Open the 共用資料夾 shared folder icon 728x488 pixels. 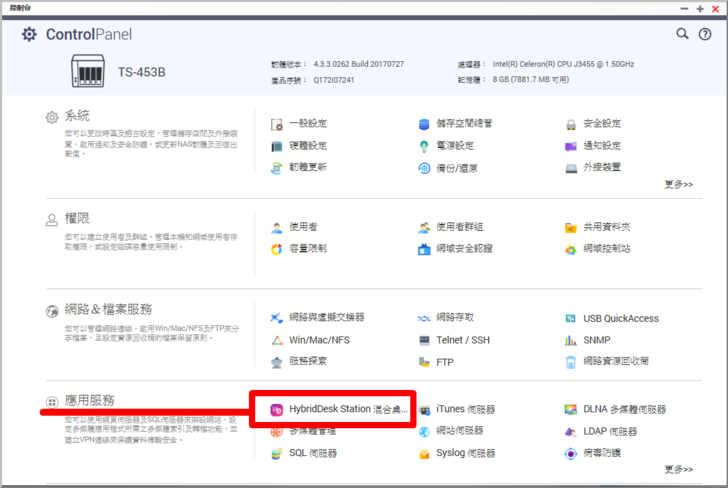[x=571, y=227]
